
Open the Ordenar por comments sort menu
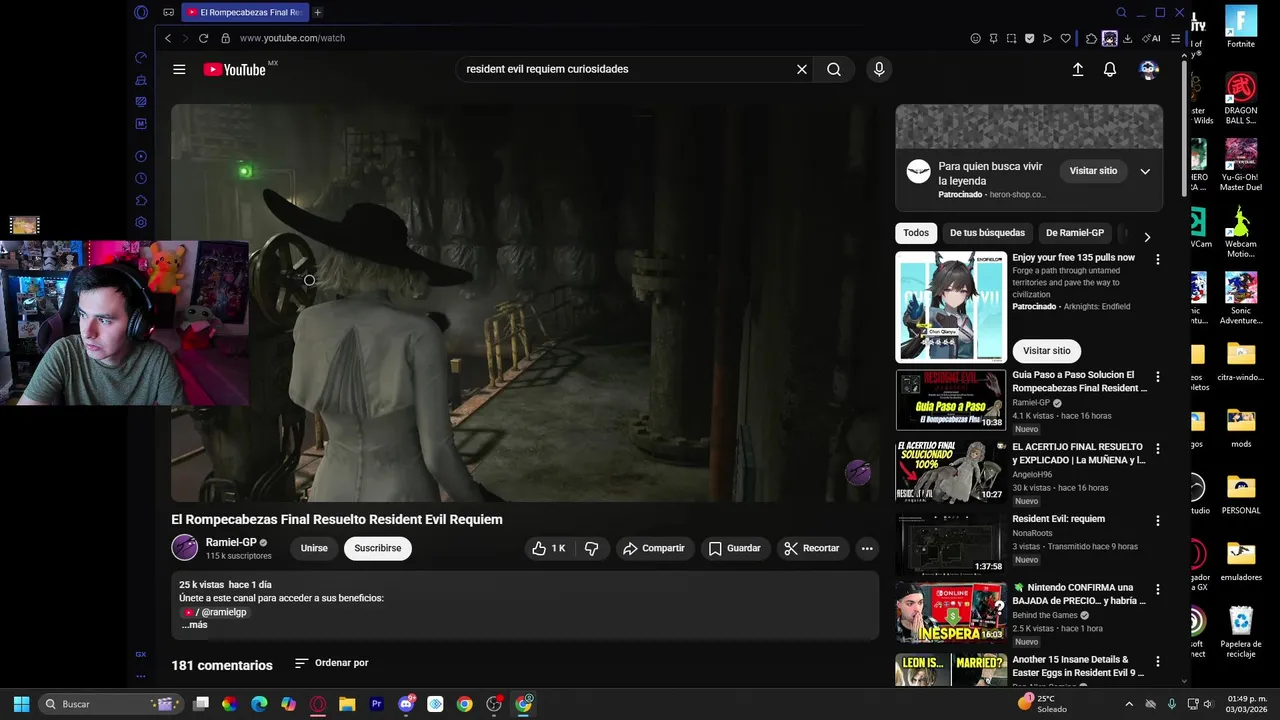click(x=332, y=663)
